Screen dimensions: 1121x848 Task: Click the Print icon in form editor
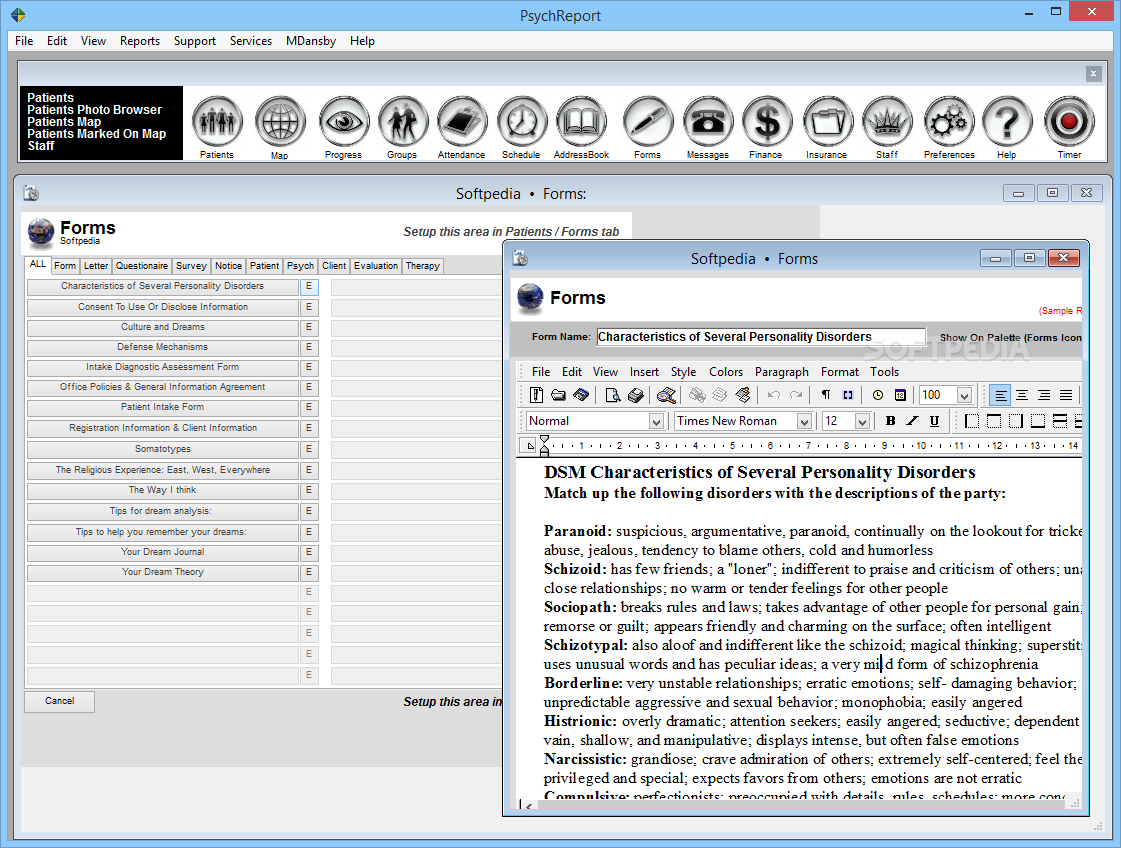635,395
